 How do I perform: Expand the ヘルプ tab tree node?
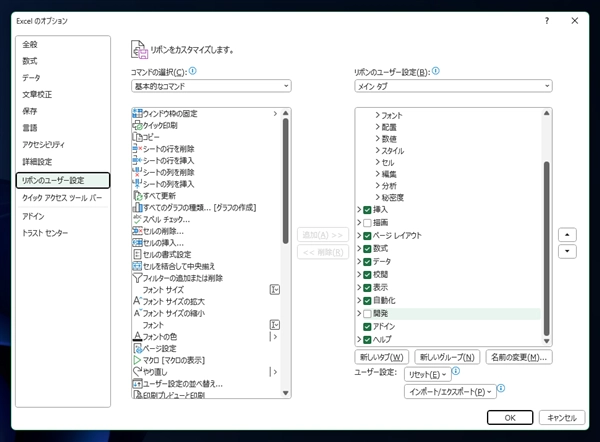(x=359, y=339)
